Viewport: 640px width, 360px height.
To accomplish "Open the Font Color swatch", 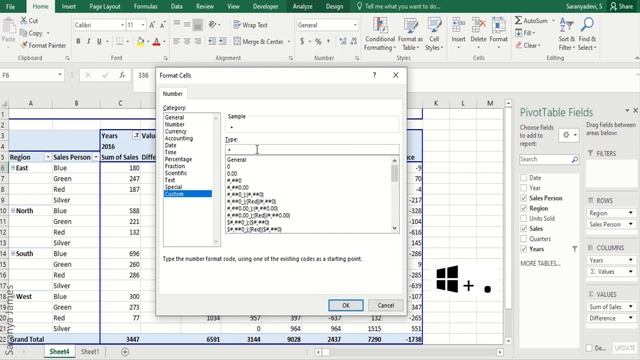I will tap(156, 41).
